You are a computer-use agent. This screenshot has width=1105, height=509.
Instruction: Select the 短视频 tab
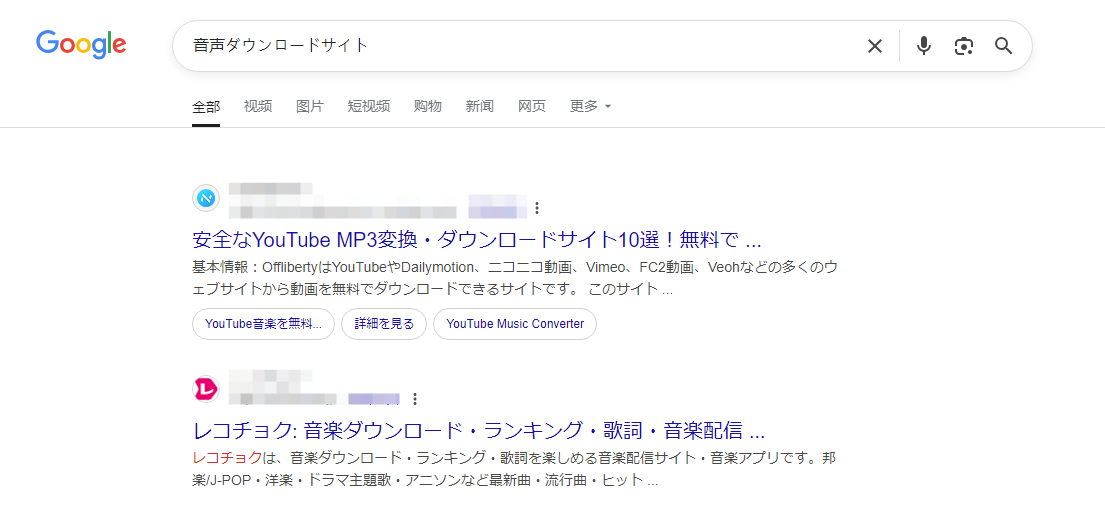[x=369, y=106]
